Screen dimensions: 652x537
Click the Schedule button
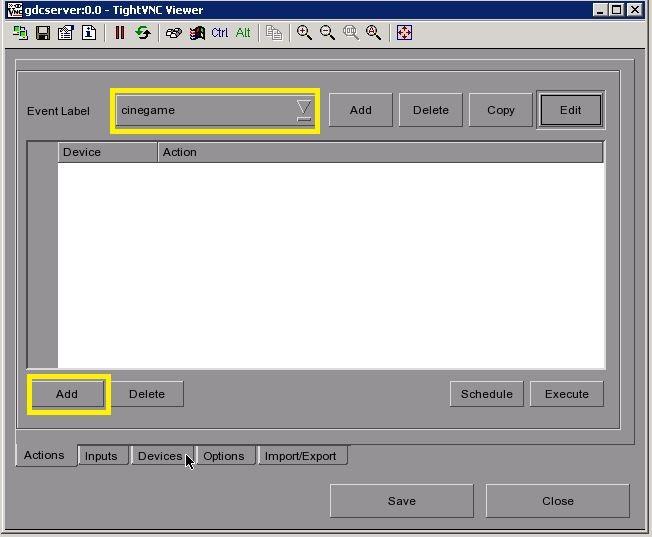(487, 394)
